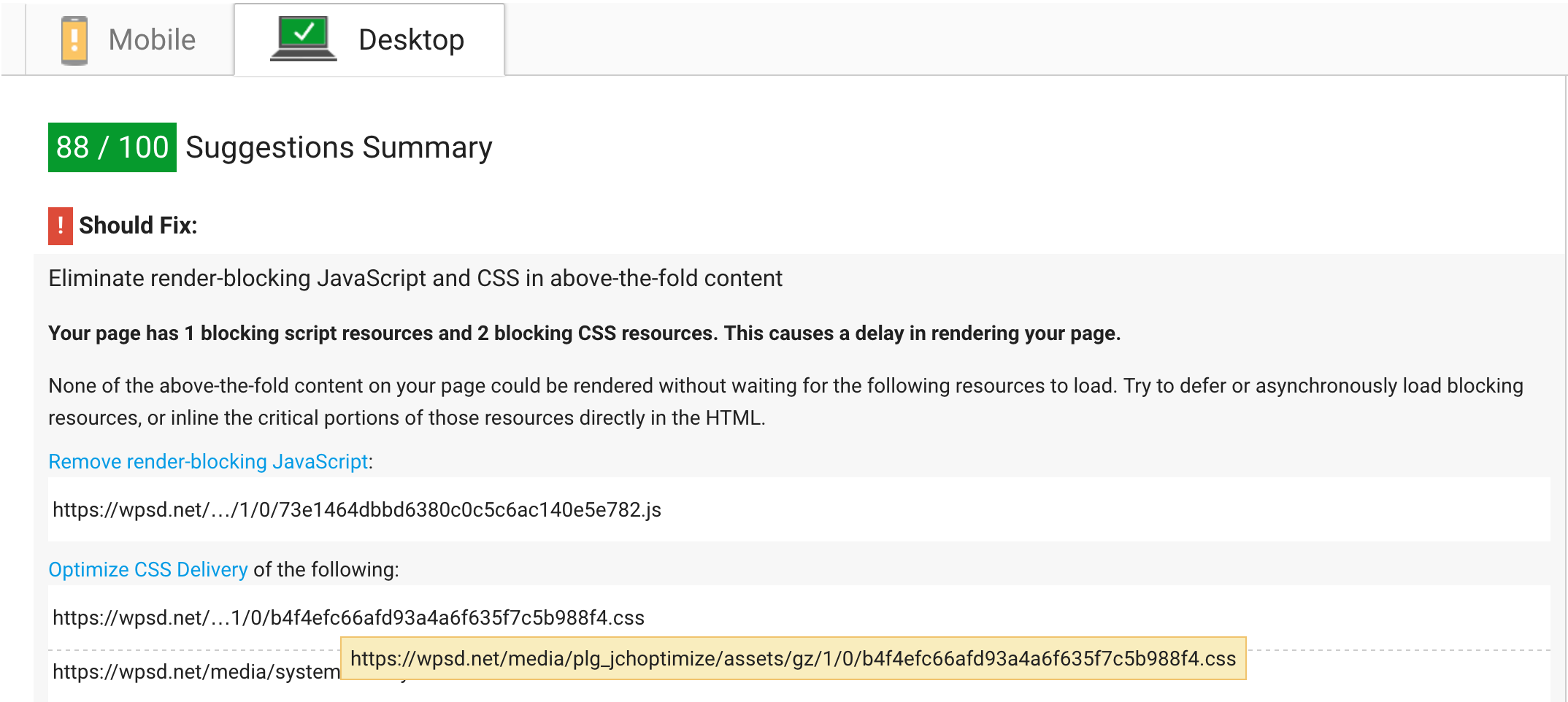Click the above-the-fold explanation paragraph
This screenshot has height=702, width=1568.
pyautogui.click(x=785, y=402)
